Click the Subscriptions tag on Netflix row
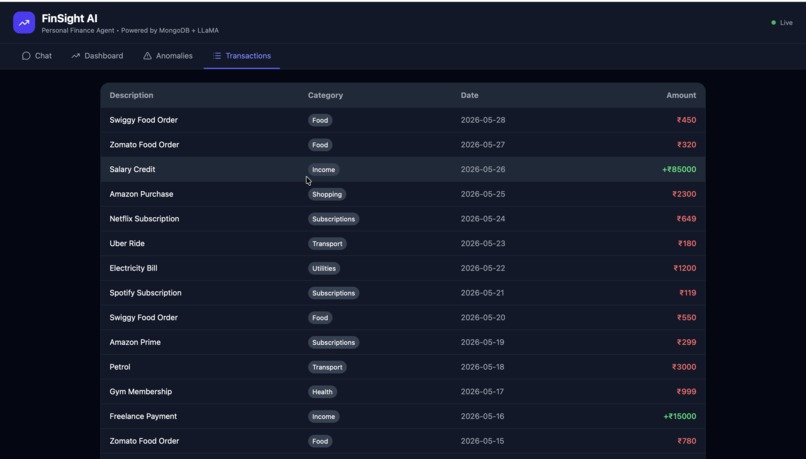Screen dimensions: 806x459 pyautogui.click(x=333, y=218)
